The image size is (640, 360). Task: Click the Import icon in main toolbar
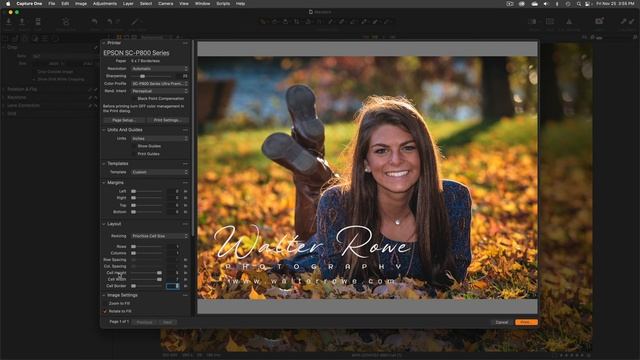[9, 22]
